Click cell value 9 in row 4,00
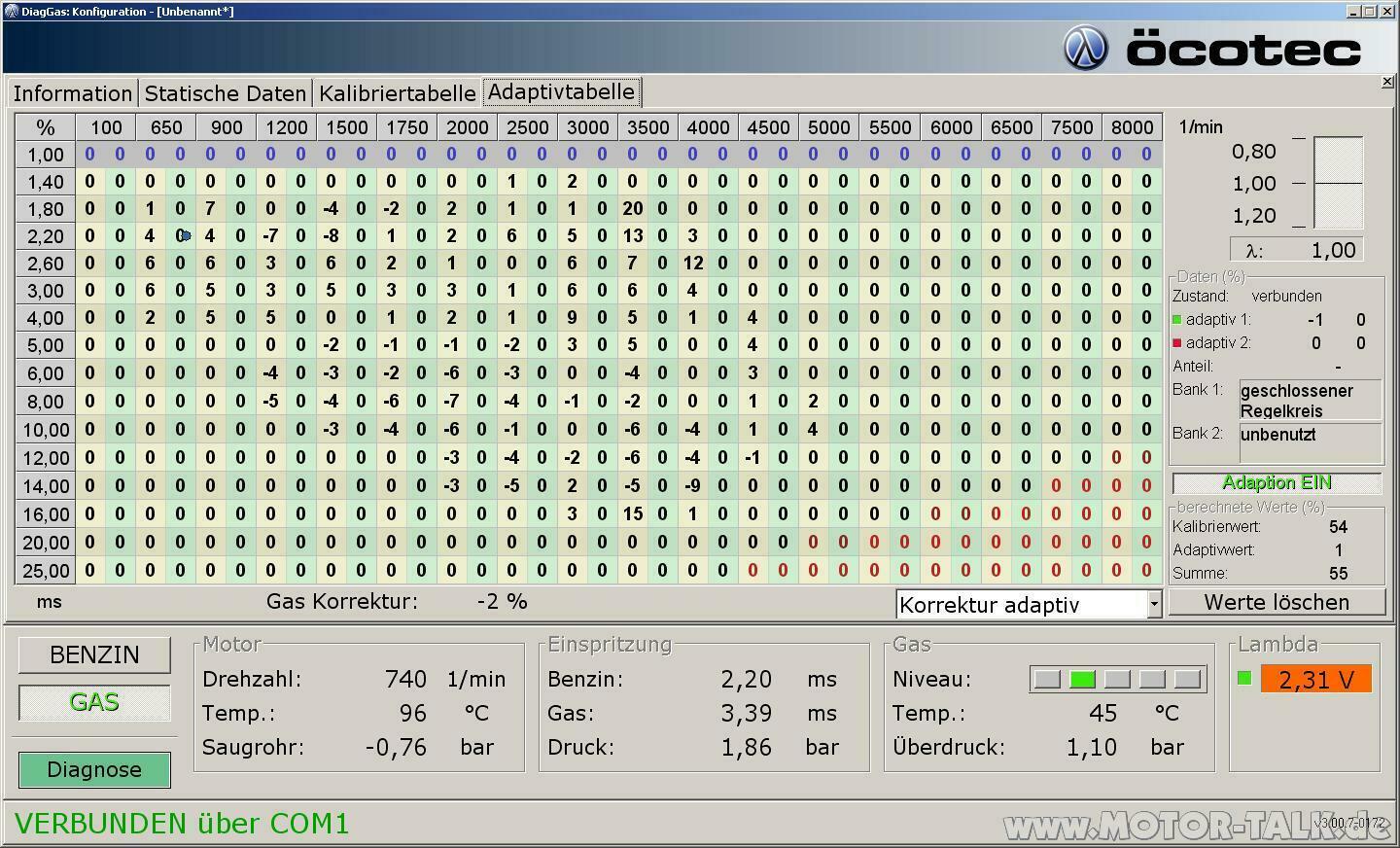This screenshot has width=1400, height=848. [x=573, y=317]
